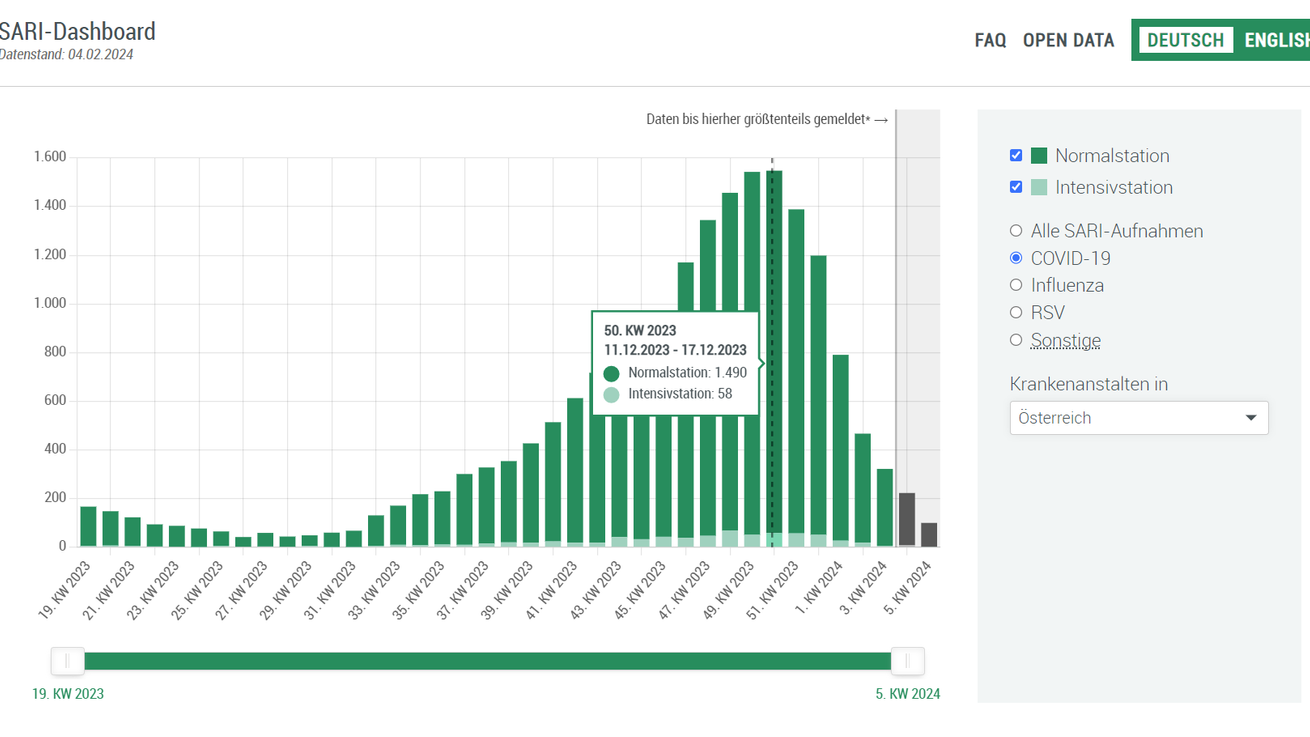Select the RSV radio option

[x=1016, y=312]
